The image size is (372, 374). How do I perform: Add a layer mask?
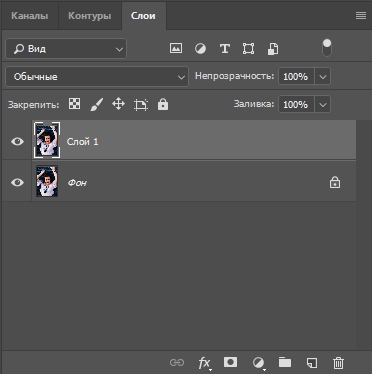click(x=230, y=362)
